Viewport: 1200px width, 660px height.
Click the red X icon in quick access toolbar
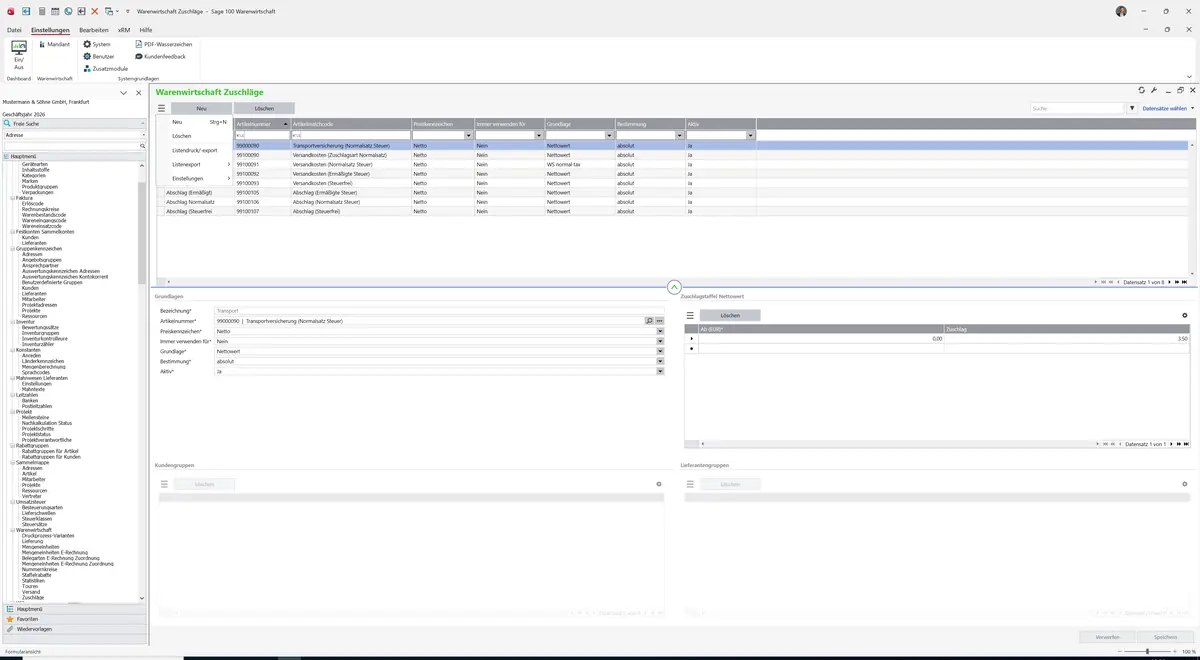click(x=94, y=11)
